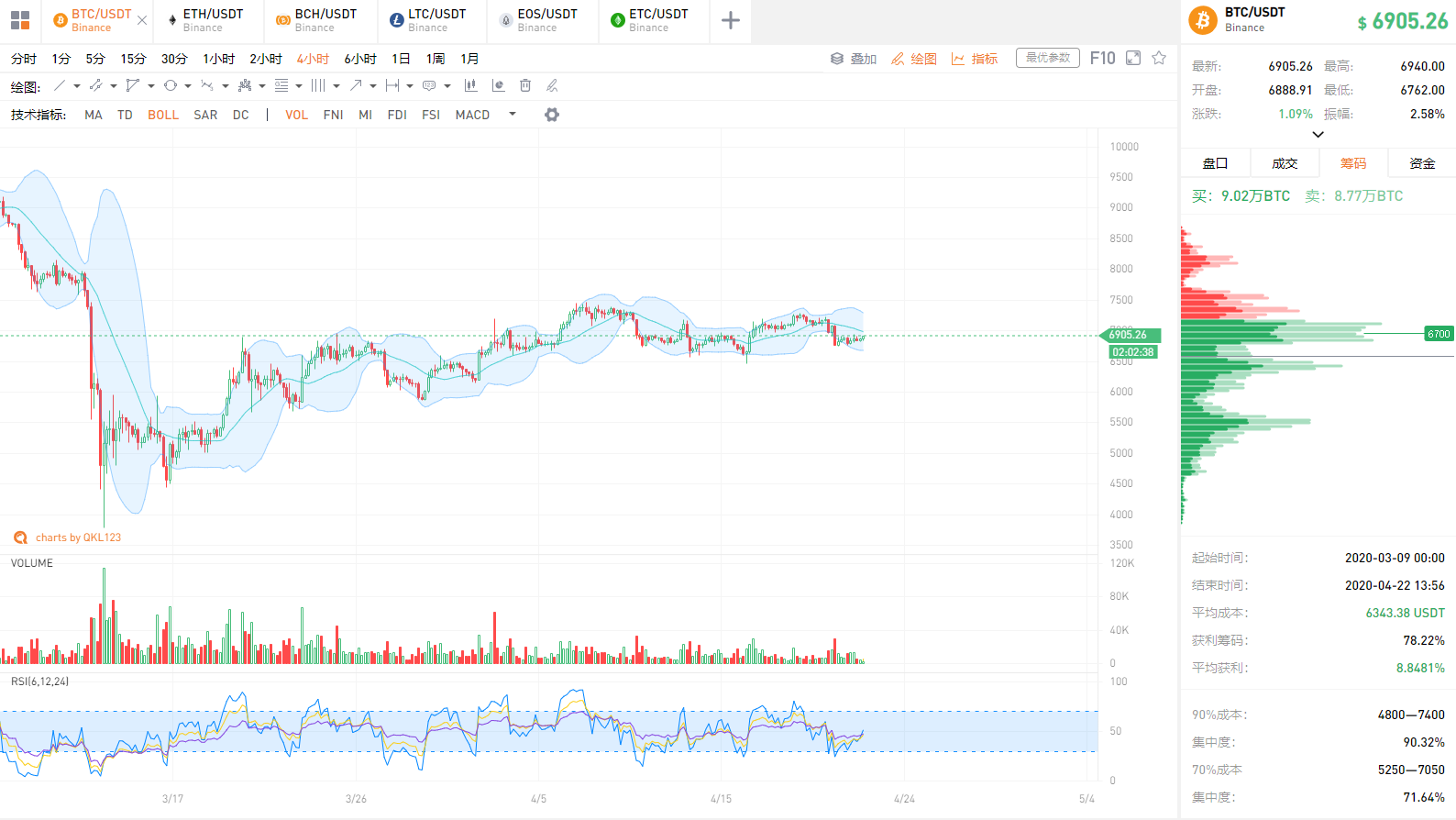Select the range measure tool
This screenshot has width=1456, height=820.
(392, 85)
